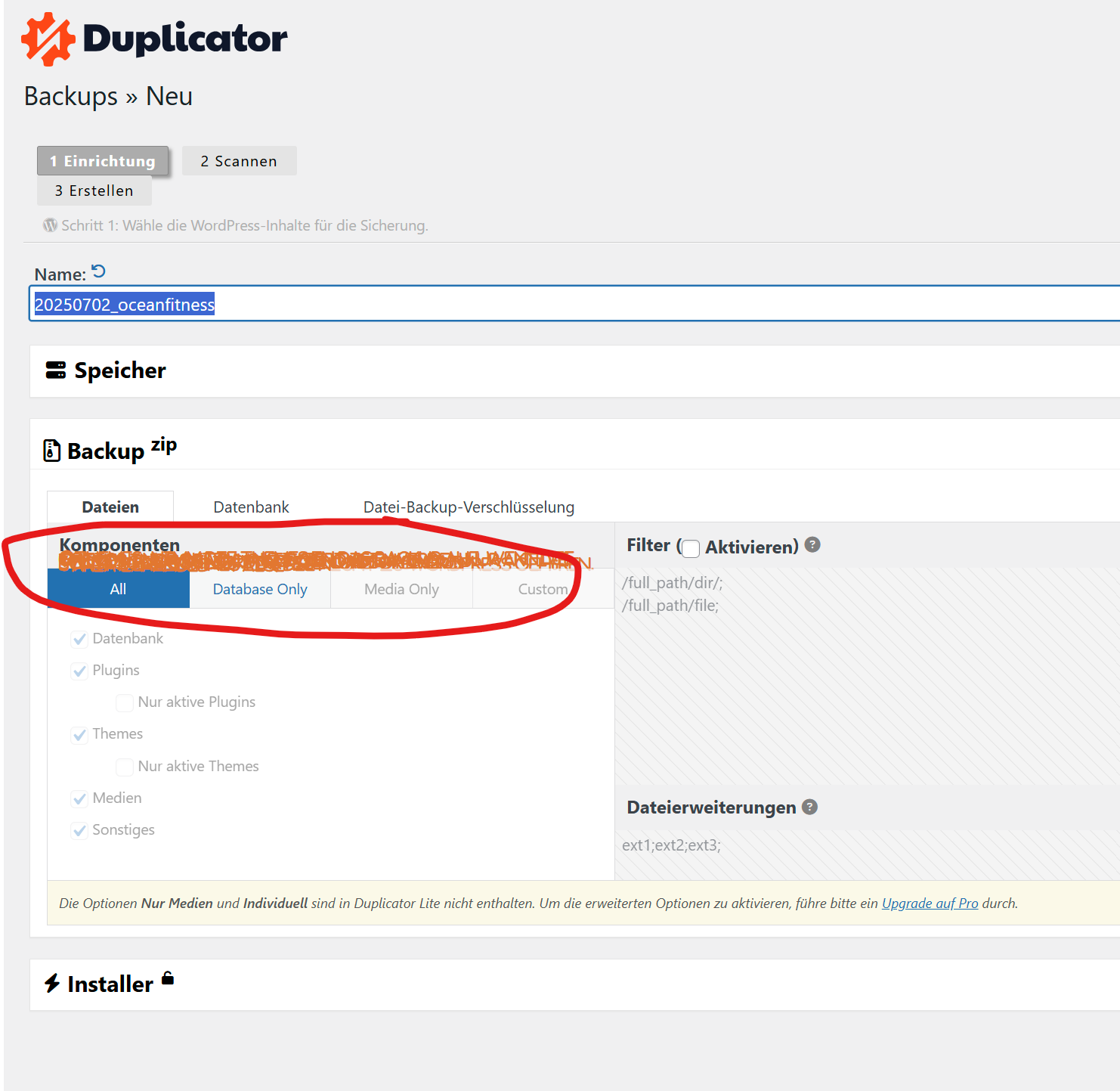Open the Dateierweiterungen help question mark

pos(809,807)
